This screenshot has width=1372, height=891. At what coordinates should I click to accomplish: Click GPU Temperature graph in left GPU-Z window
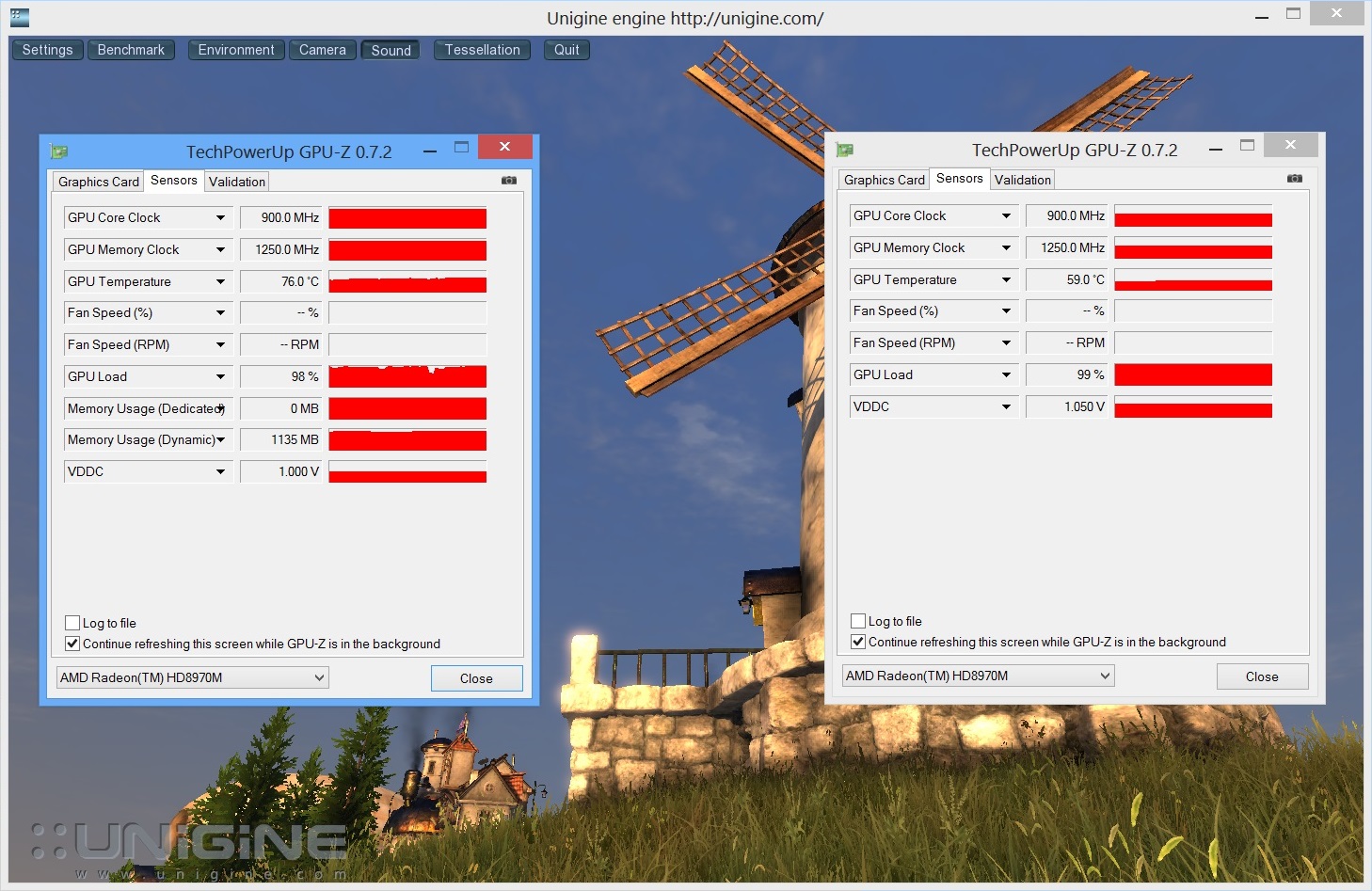tap(407, 281)
